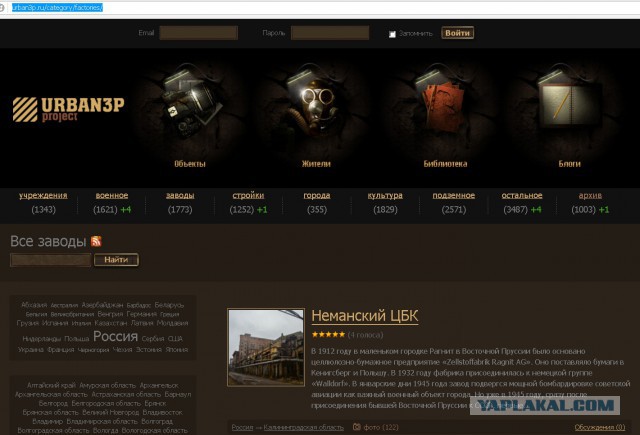Filter by Германия country tag
This screenshot has width=640, height=435.
click(142, 314)
